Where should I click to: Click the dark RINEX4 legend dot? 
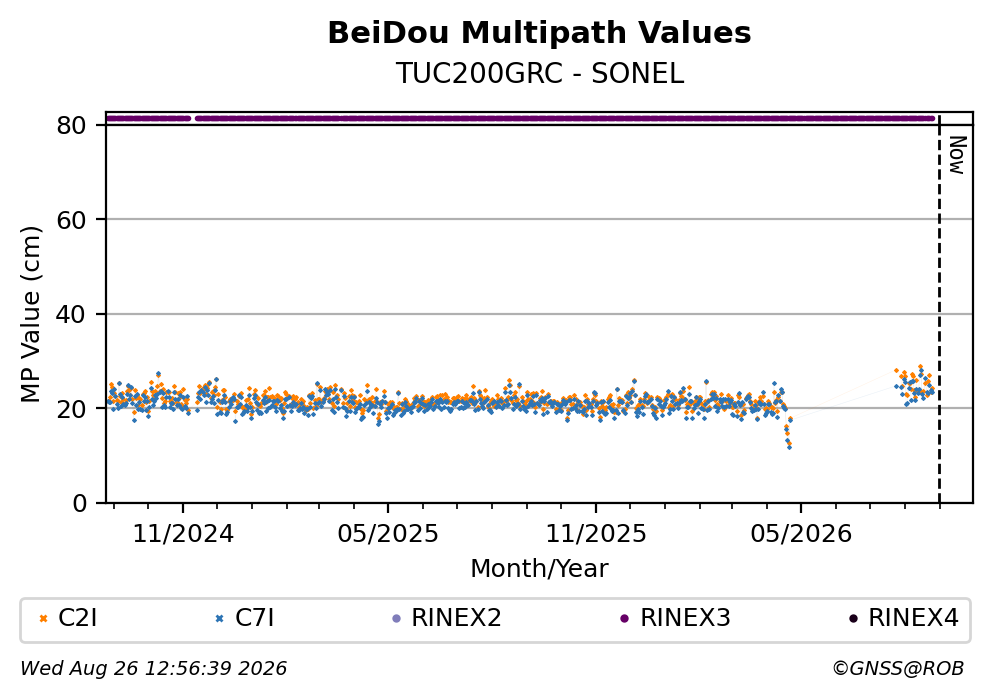853,619
